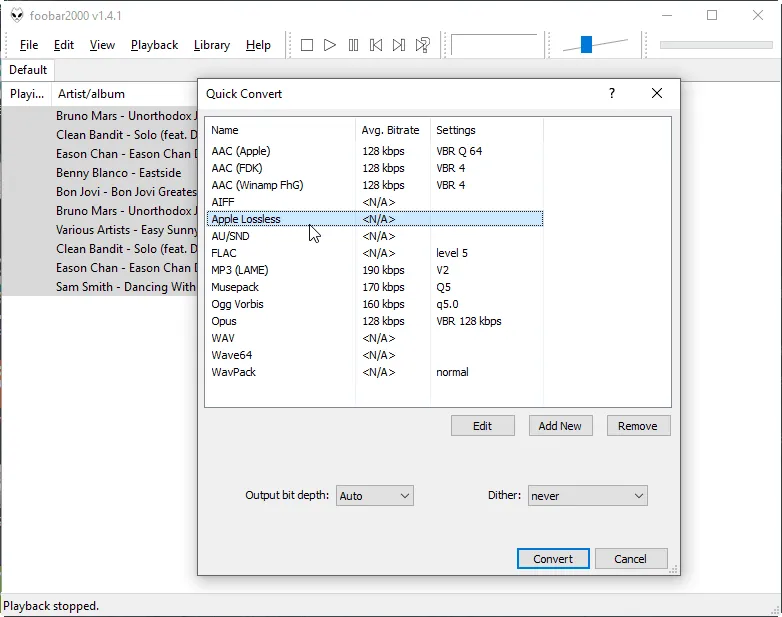The height and width of the screenshot is (617, 782).
Task: Click the dialog resize grip corner
Action: click(673, 569)
